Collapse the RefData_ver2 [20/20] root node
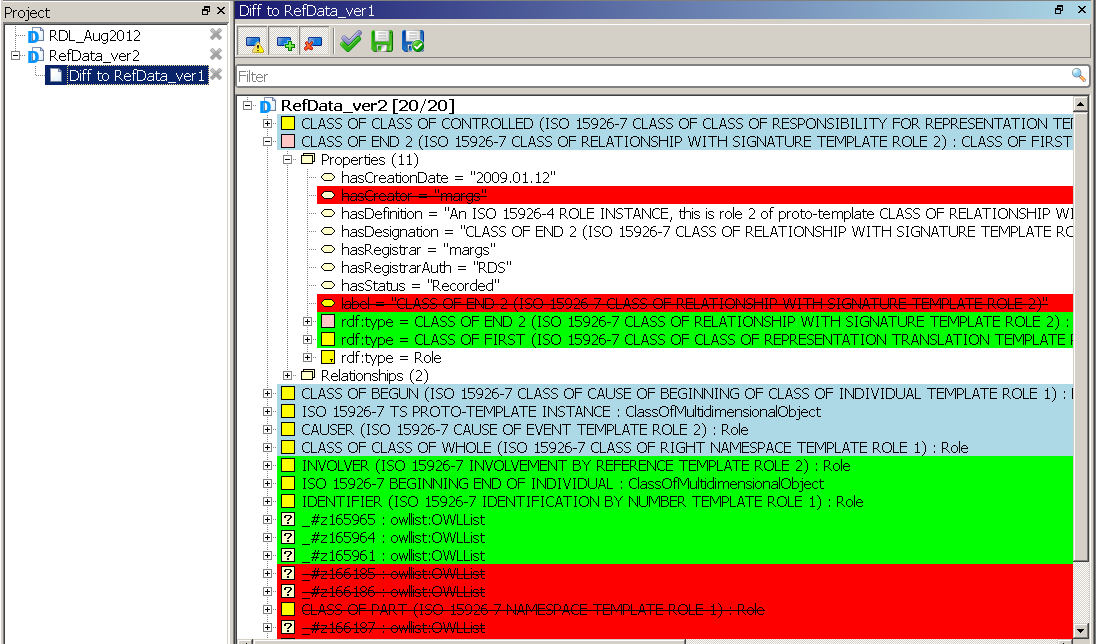 (x=247, y=106)
